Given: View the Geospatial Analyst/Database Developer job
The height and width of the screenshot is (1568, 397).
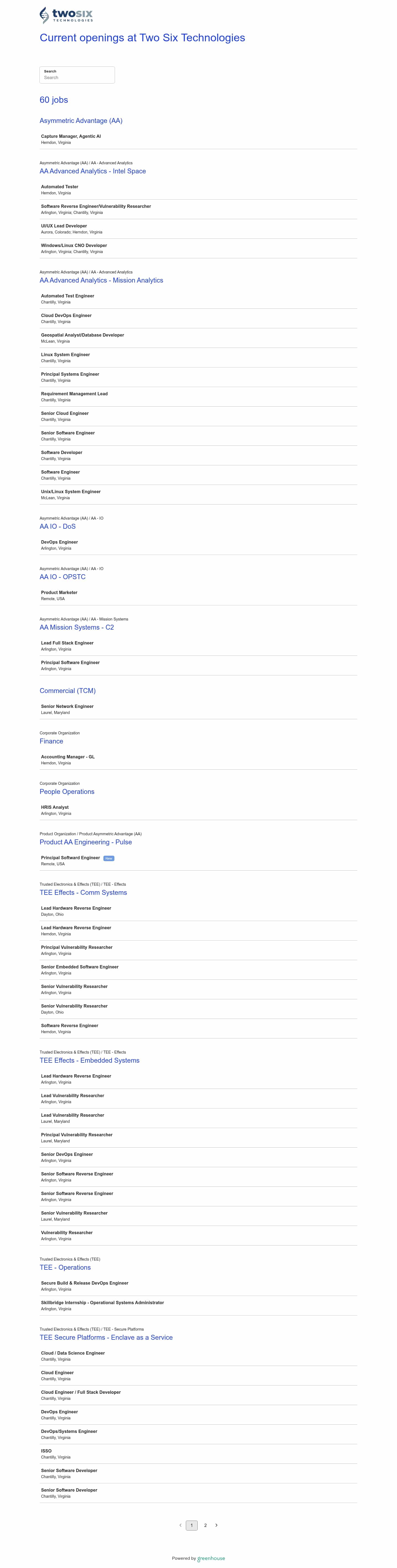Looking at the screenshot, I should coord(82,335).
